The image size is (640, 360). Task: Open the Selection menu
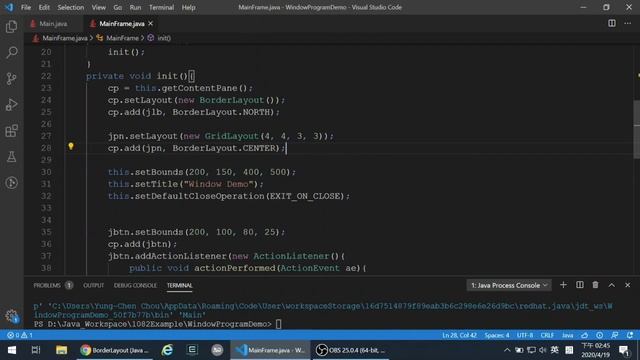click(71, 7)
